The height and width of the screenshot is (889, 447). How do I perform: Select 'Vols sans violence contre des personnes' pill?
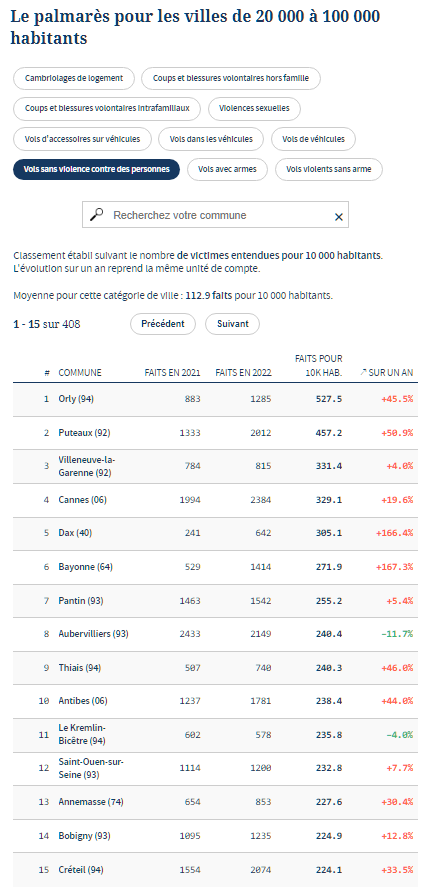(96, 169)
